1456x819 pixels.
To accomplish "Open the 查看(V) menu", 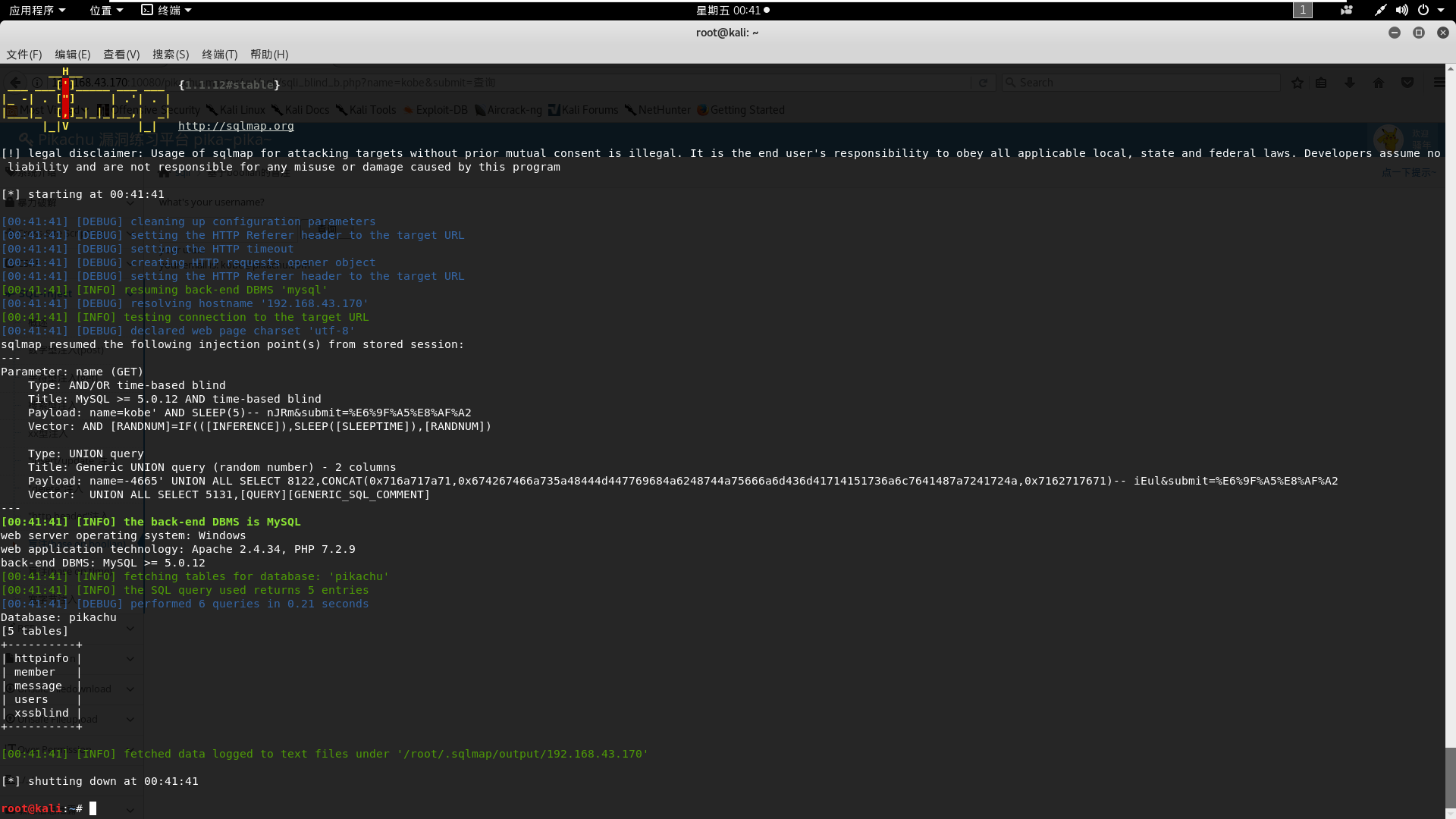I will coord(121,55).
